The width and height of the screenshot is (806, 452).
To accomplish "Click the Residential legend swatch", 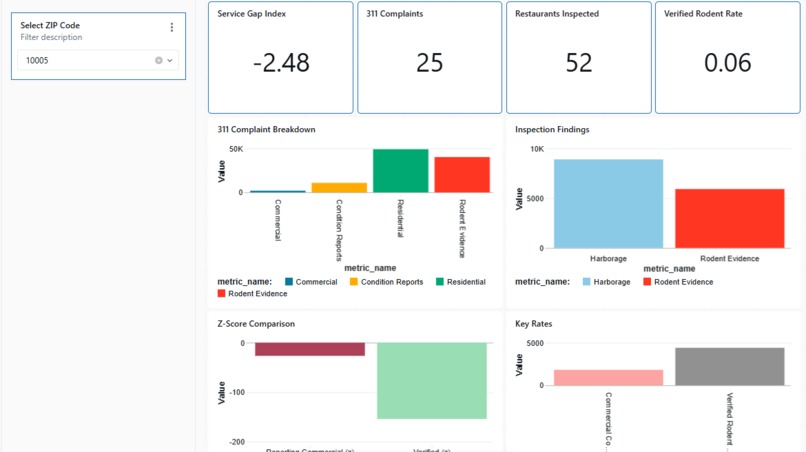I will click(x=439, y=282).
